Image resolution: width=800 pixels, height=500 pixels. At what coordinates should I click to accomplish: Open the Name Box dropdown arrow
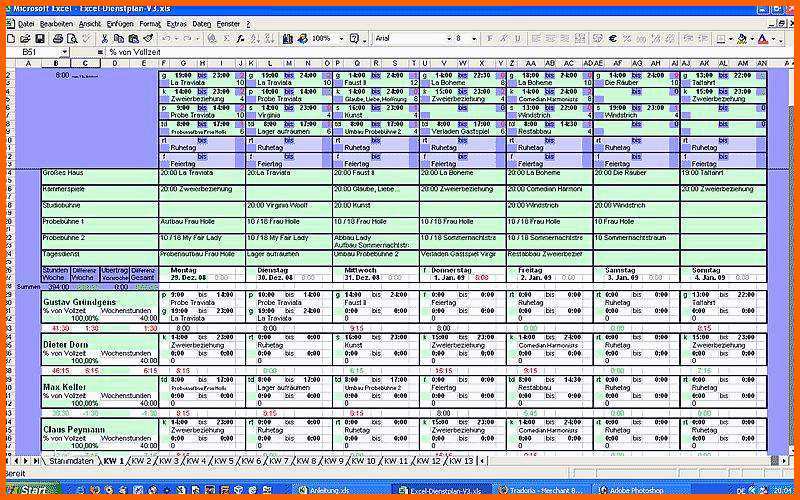click(x=64, y=51)
